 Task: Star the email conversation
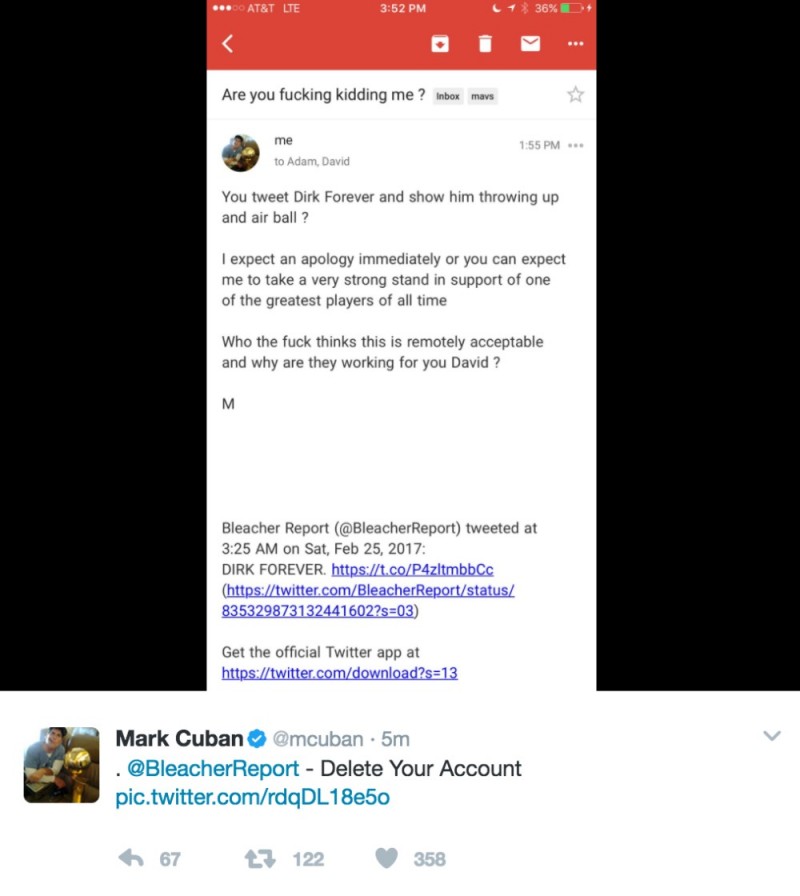(x=575, y=94)
